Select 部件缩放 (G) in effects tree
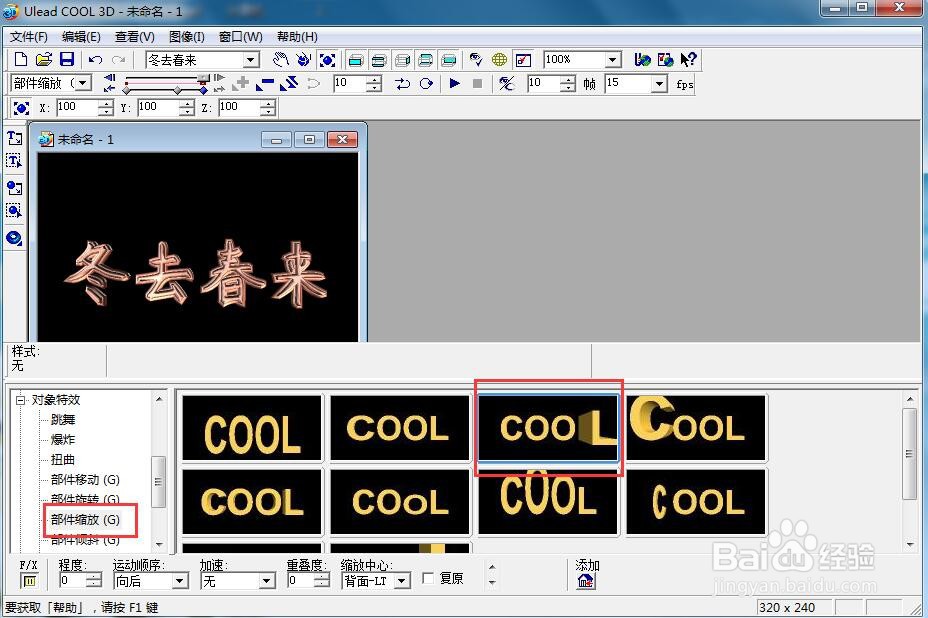 85,520
